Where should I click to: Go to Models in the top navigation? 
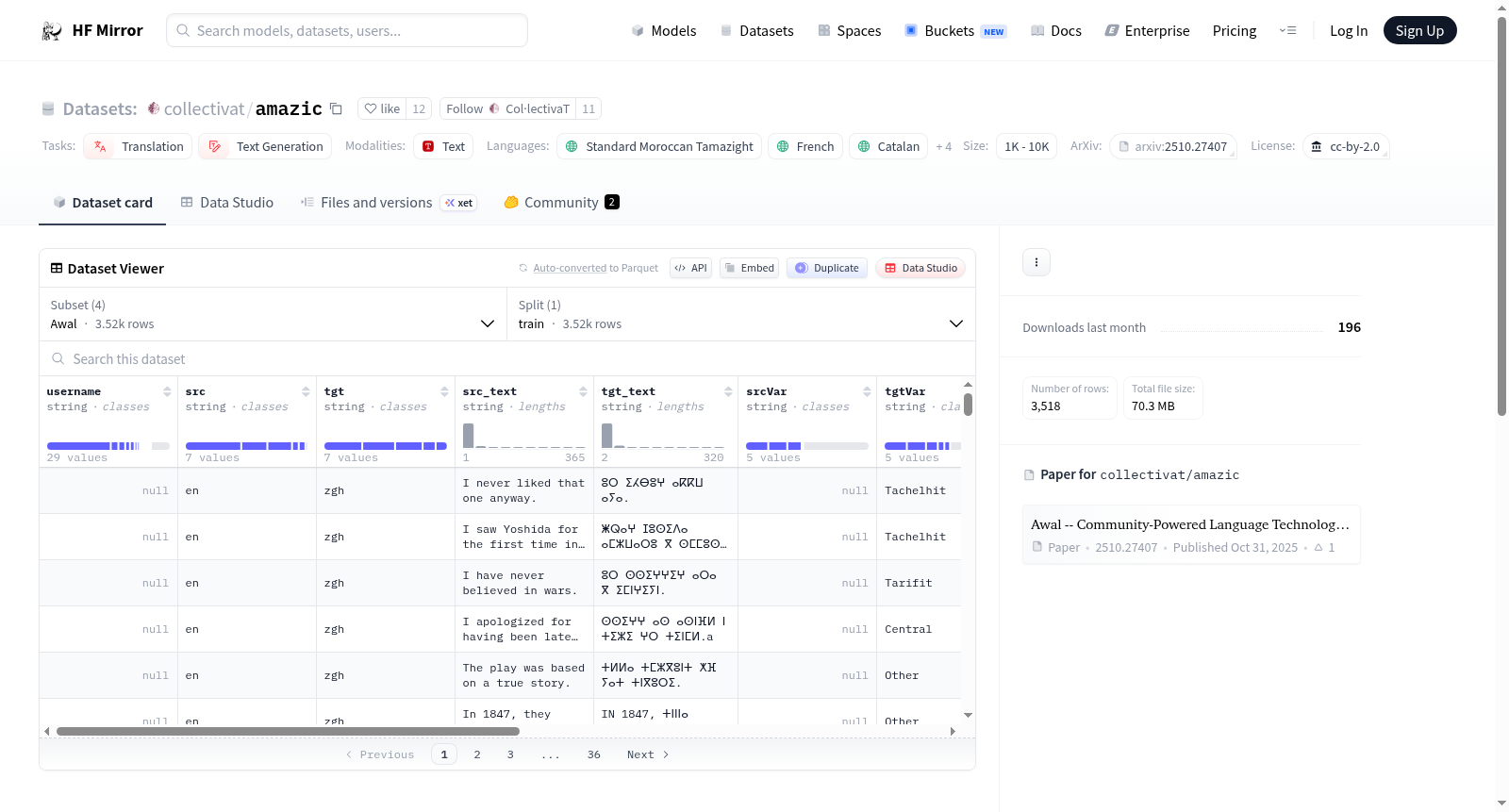tap(664, 31)
